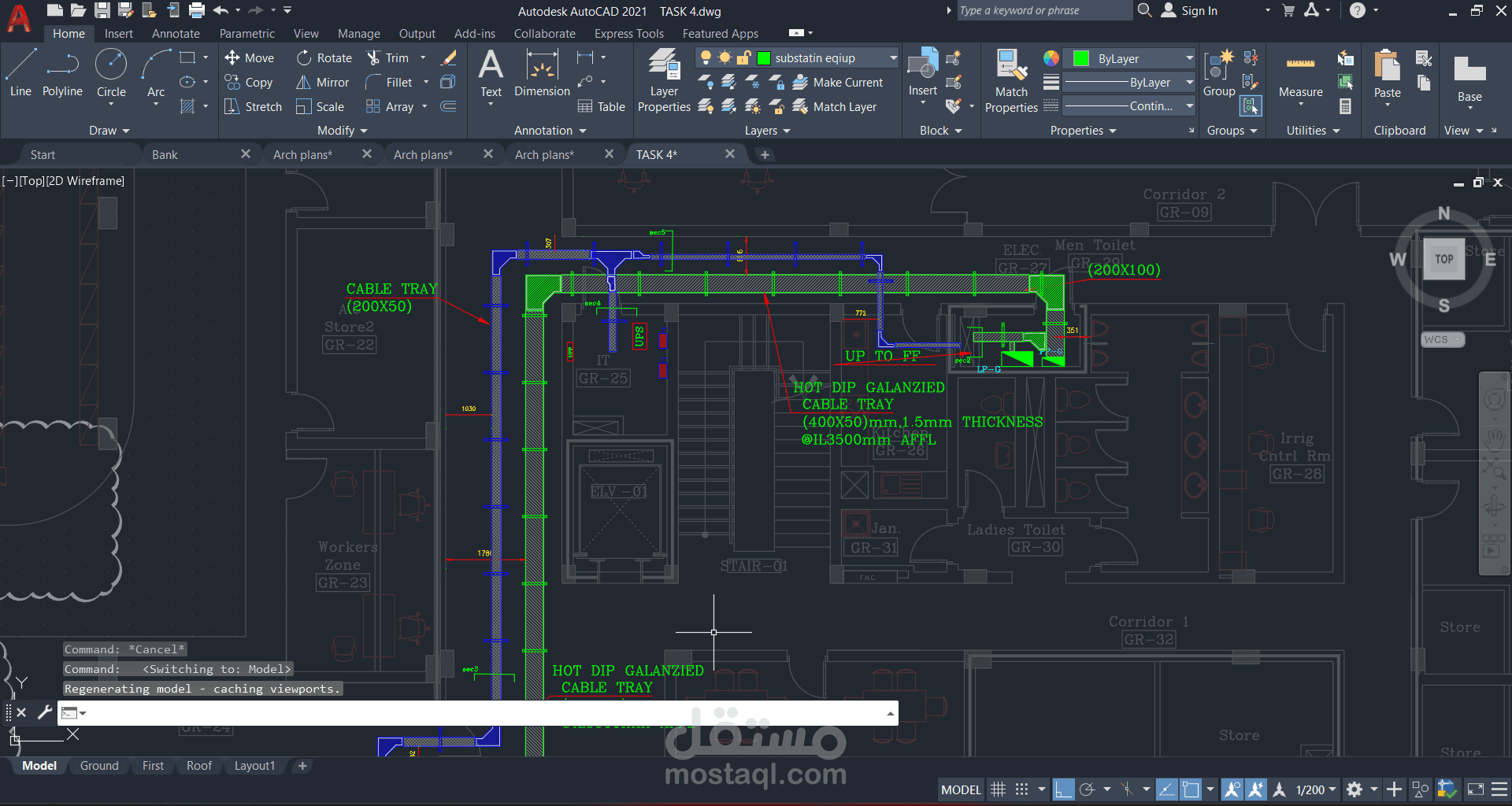Screen dimensions: 1512x806
Task: Expand the Modify panel
Action: (343, 131)
